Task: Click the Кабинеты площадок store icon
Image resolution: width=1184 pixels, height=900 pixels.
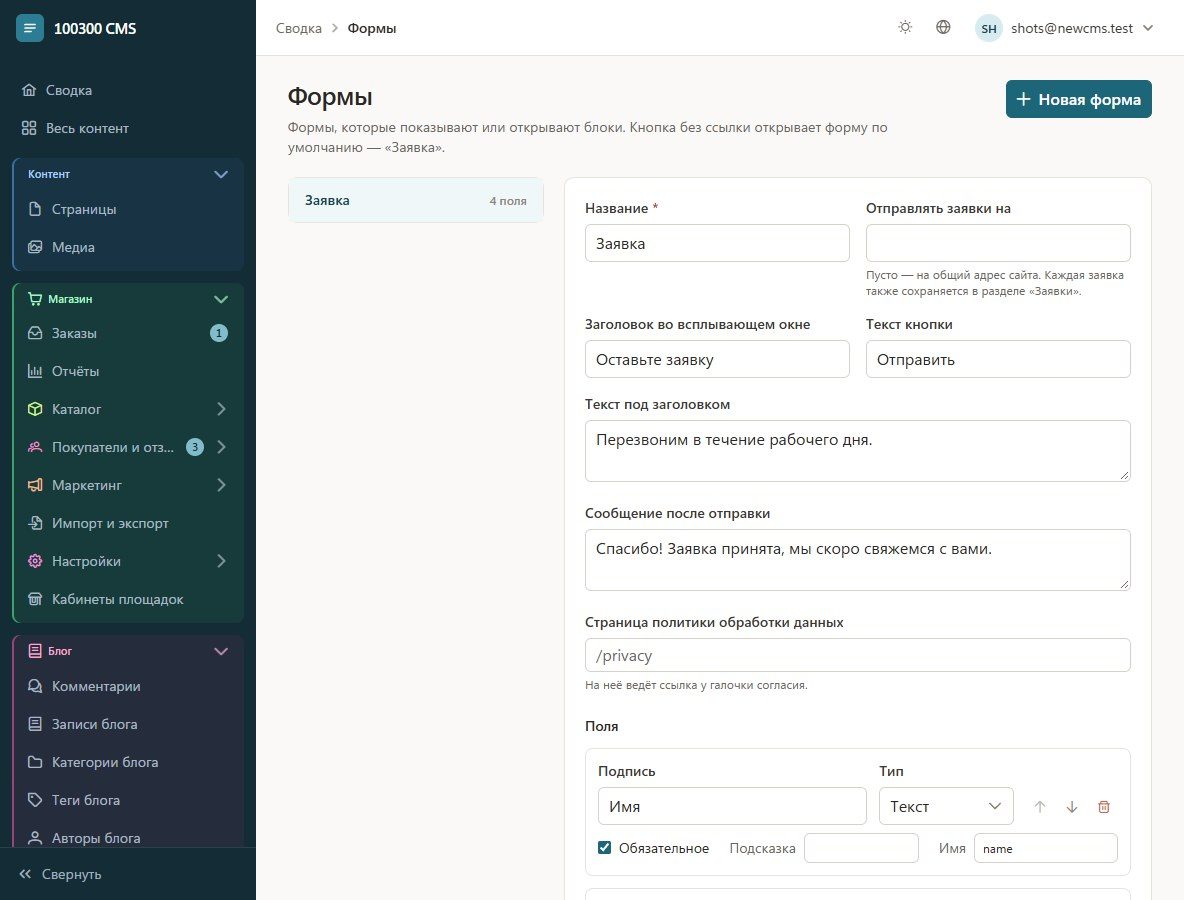Action: pyautogui.click(x=35, y=599)
